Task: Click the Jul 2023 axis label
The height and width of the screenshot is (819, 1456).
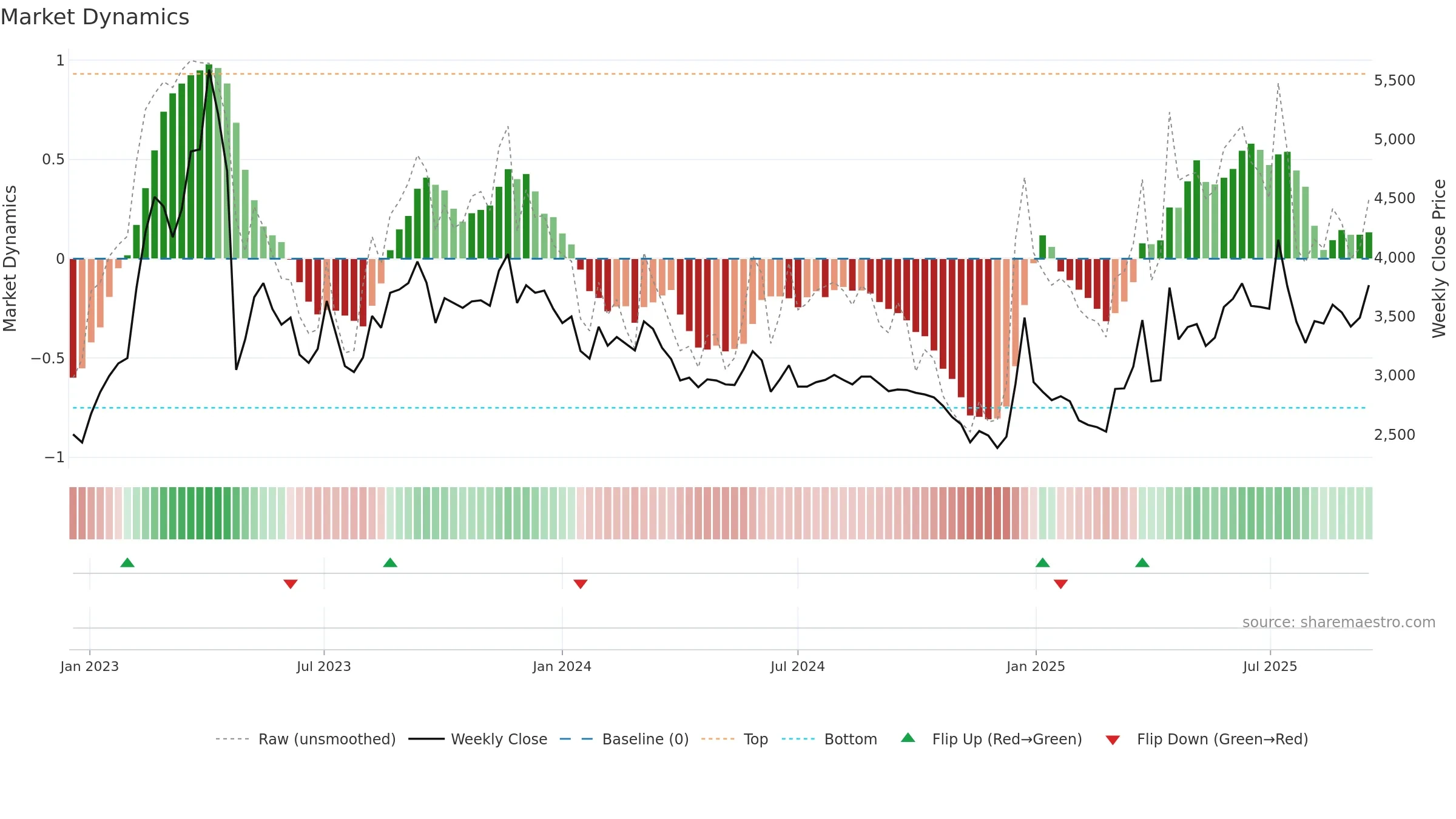Action: (x=324, y=666)
